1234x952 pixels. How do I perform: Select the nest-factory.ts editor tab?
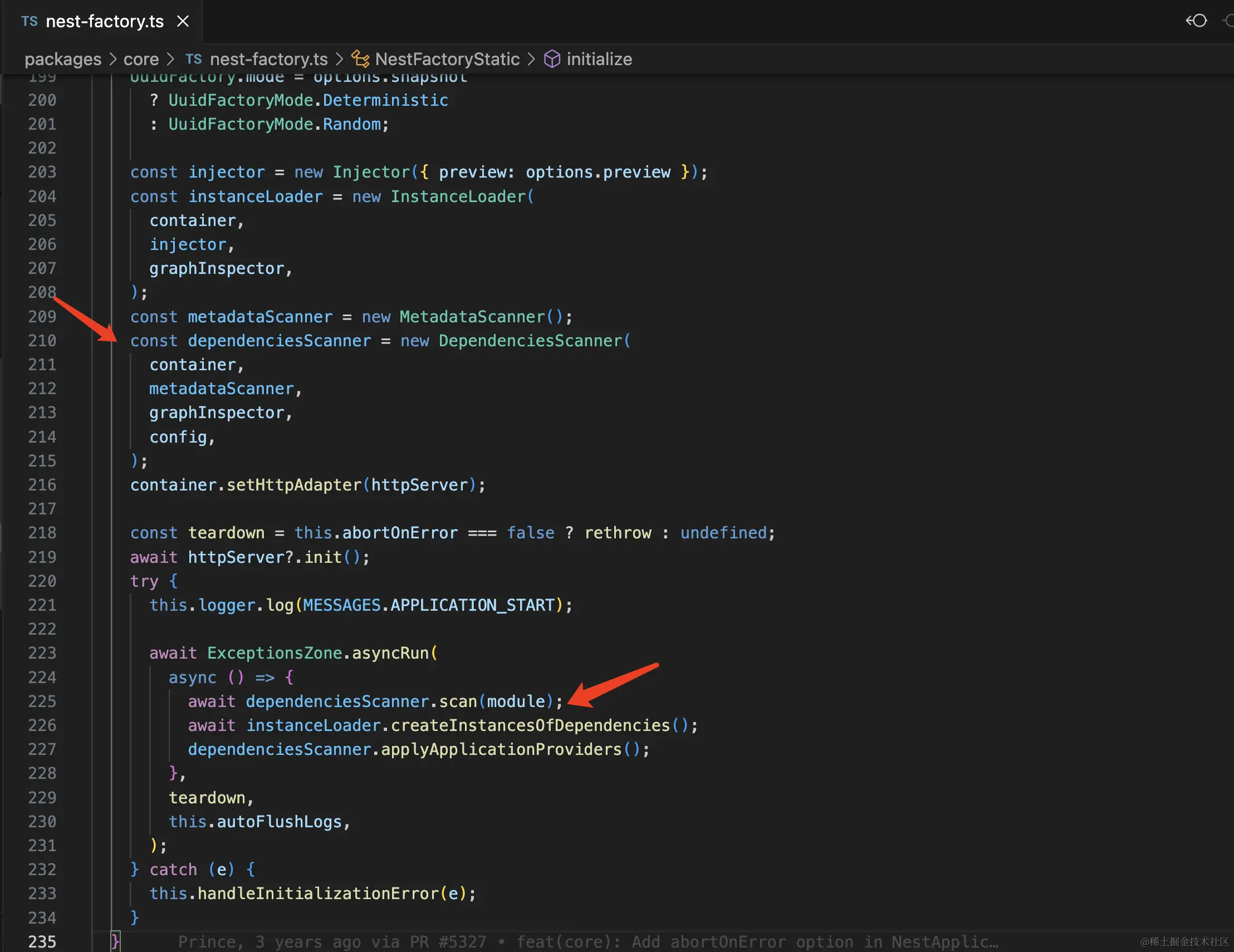coord(102,22)
